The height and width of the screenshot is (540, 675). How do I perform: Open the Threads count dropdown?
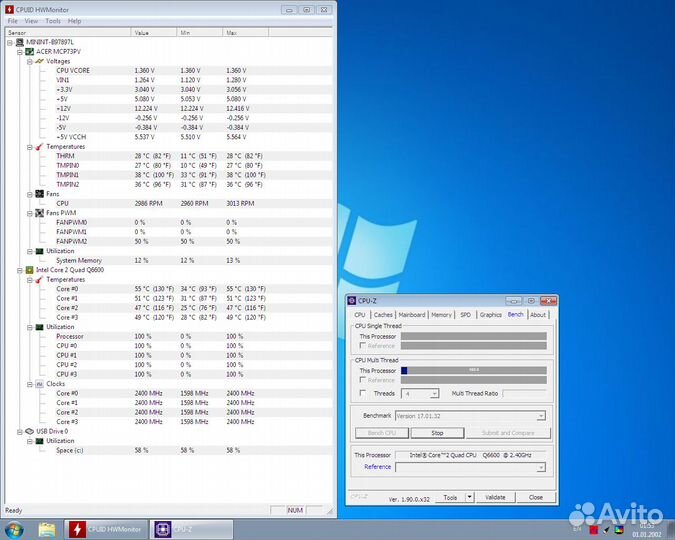click(434, 394)
